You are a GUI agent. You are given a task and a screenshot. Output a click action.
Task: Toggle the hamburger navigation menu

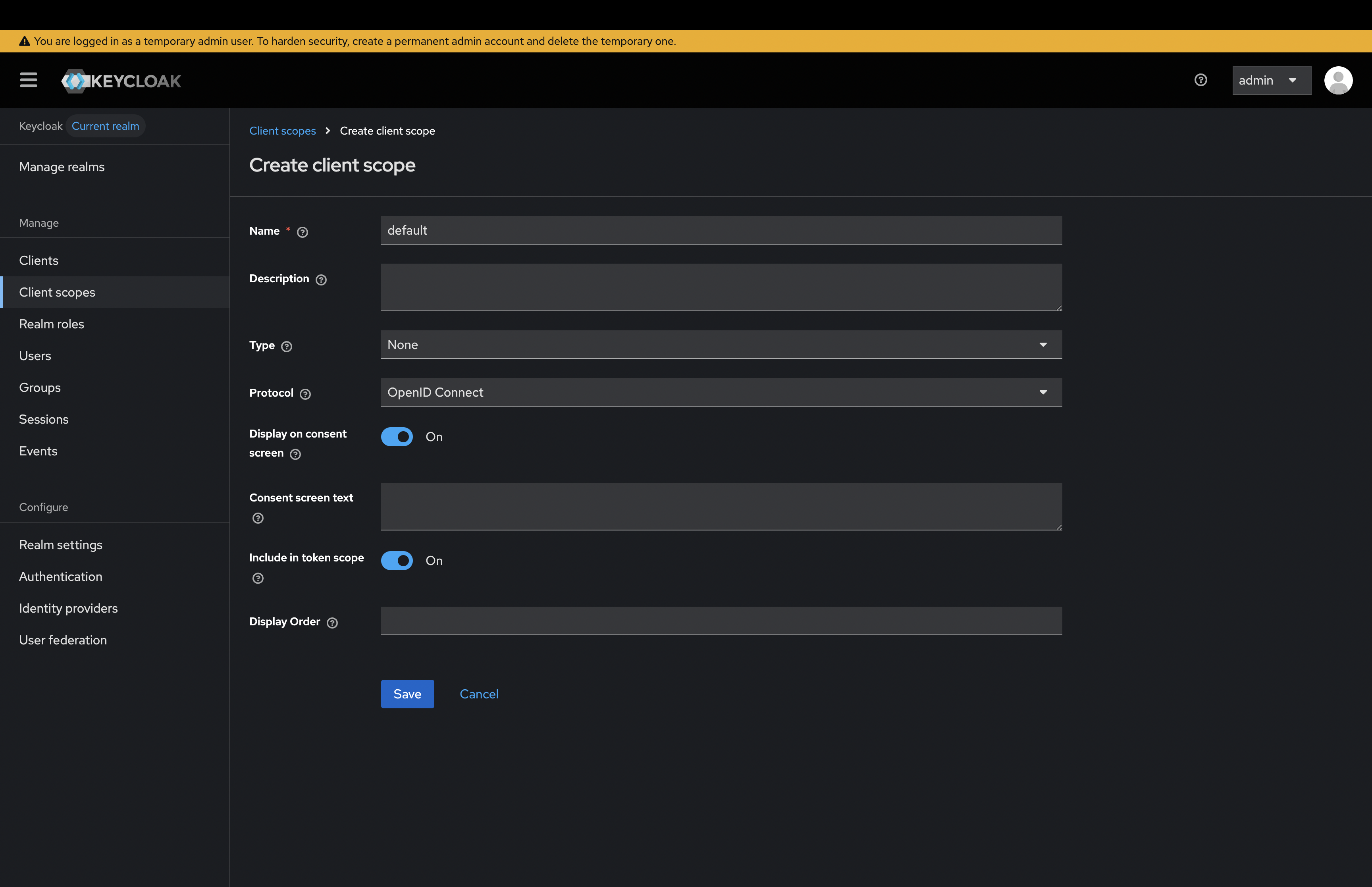point(28,80)
